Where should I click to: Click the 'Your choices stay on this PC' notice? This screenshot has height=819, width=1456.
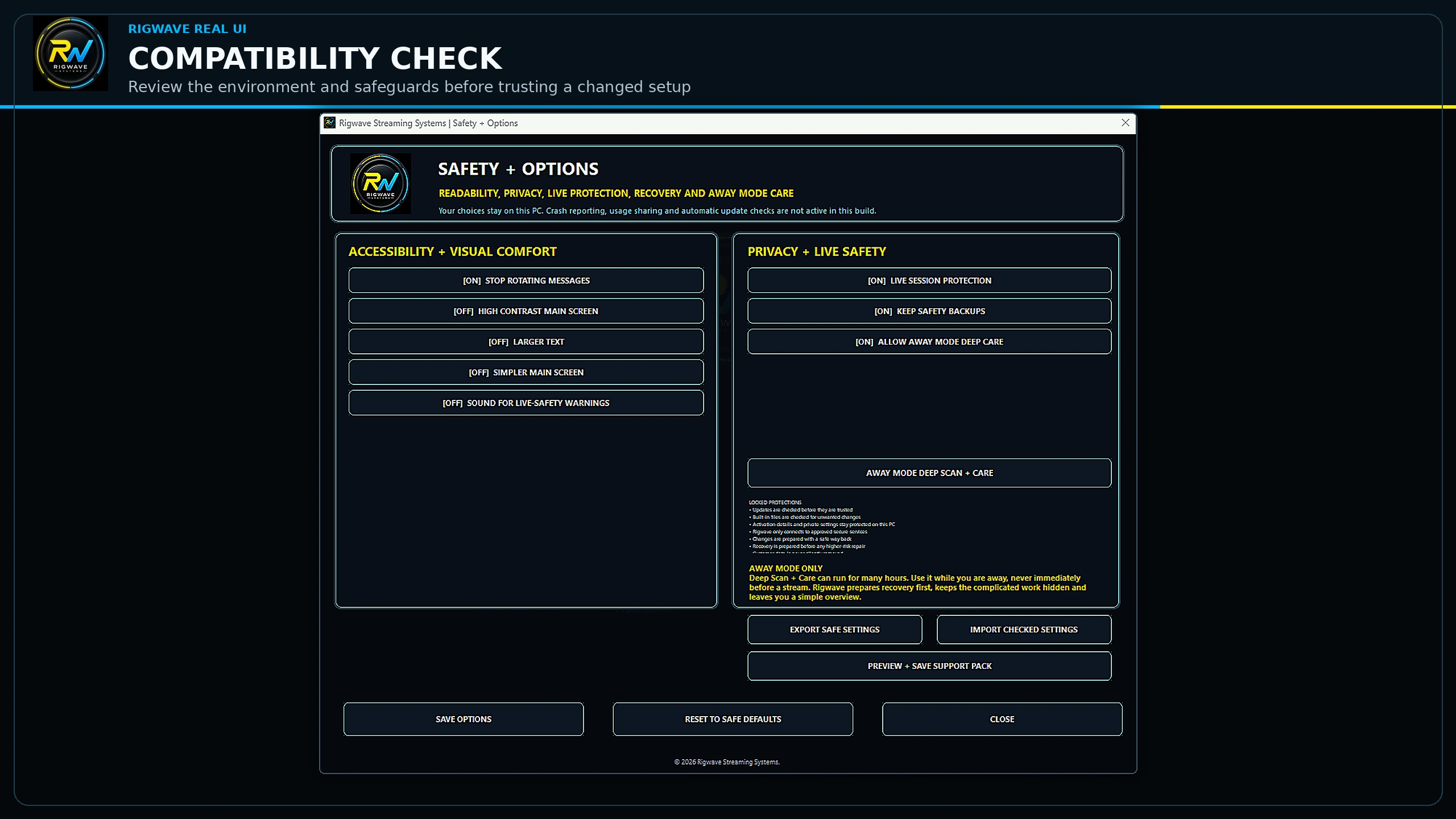click(657, 211)
